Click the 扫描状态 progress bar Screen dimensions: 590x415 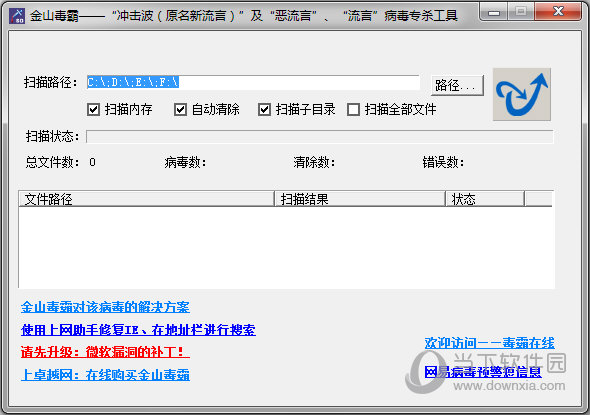point(319,137)
